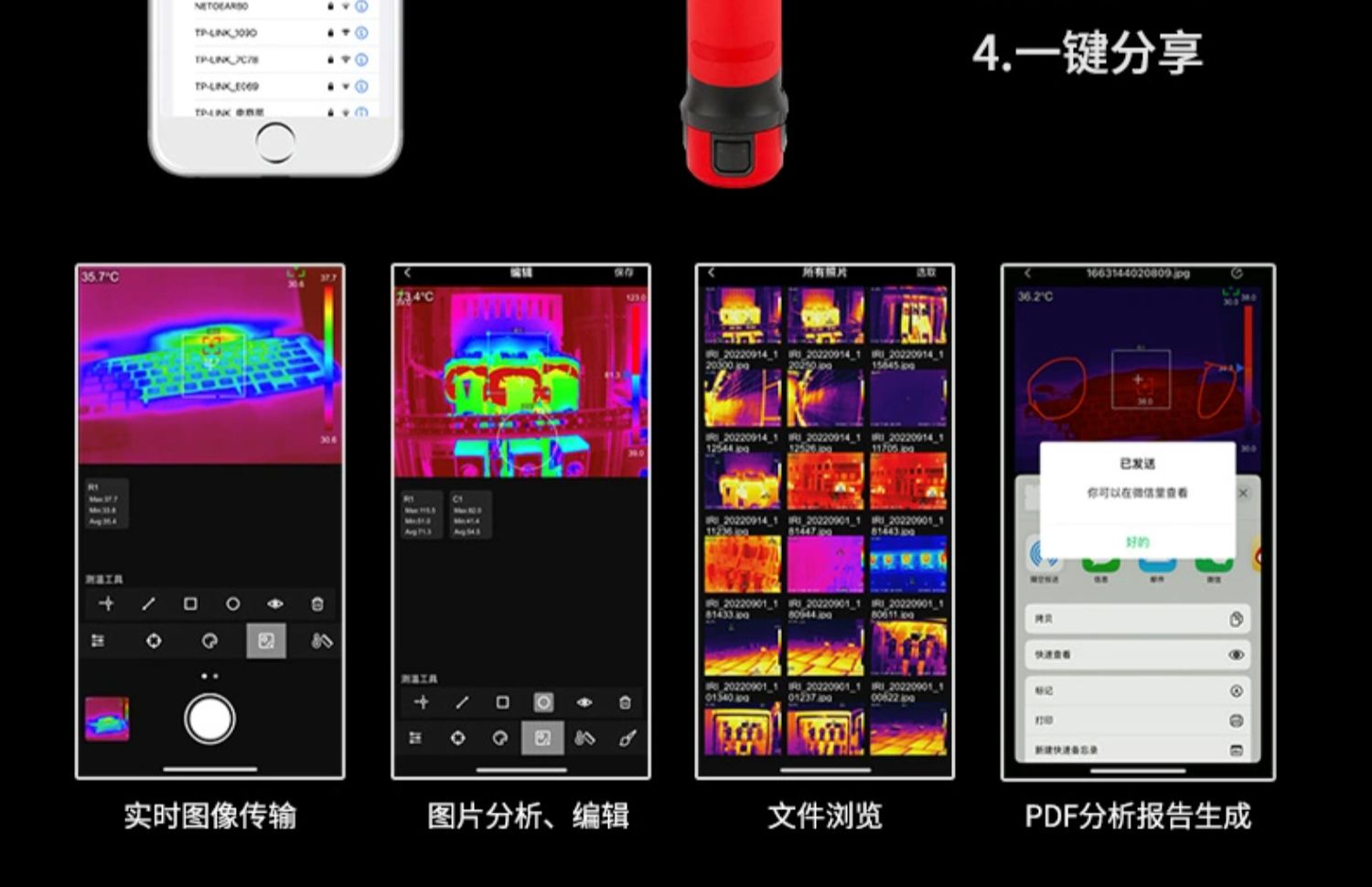Select the point tool on the 编辑 screen
This screenshot has width=1372, height=887.
[422, 702]
